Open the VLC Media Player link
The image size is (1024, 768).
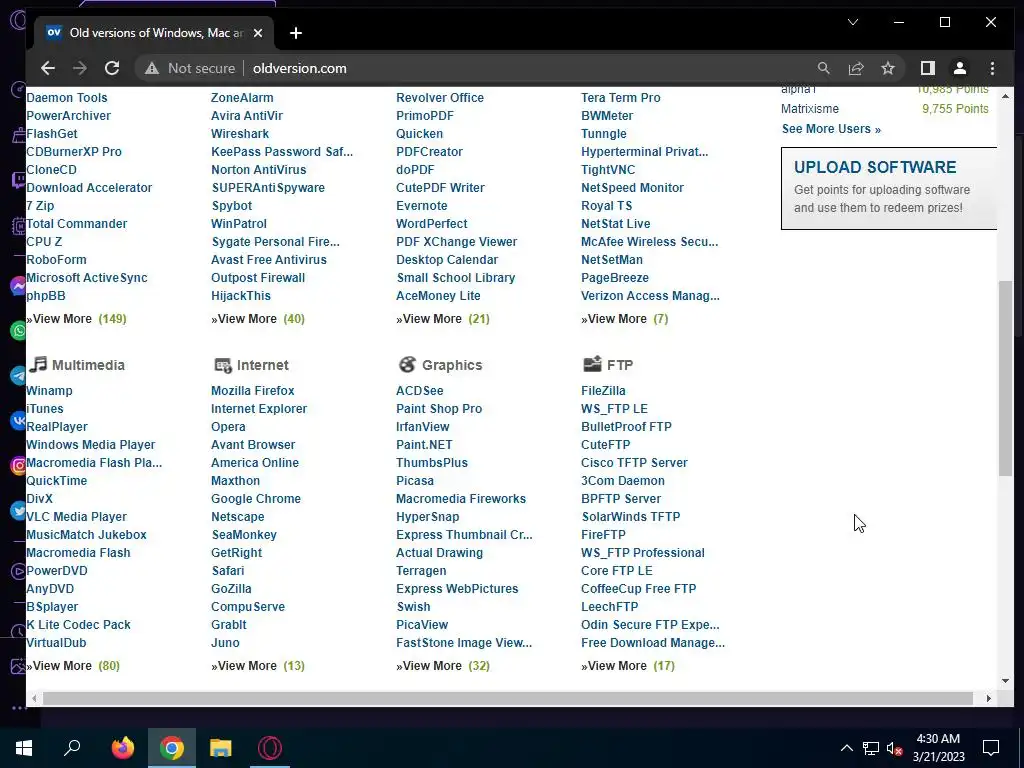76,517
